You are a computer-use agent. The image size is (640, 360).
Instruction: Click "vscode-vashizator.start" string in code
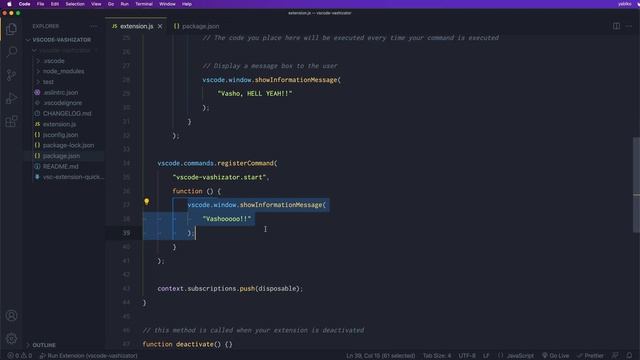click(x=219, y=177)
